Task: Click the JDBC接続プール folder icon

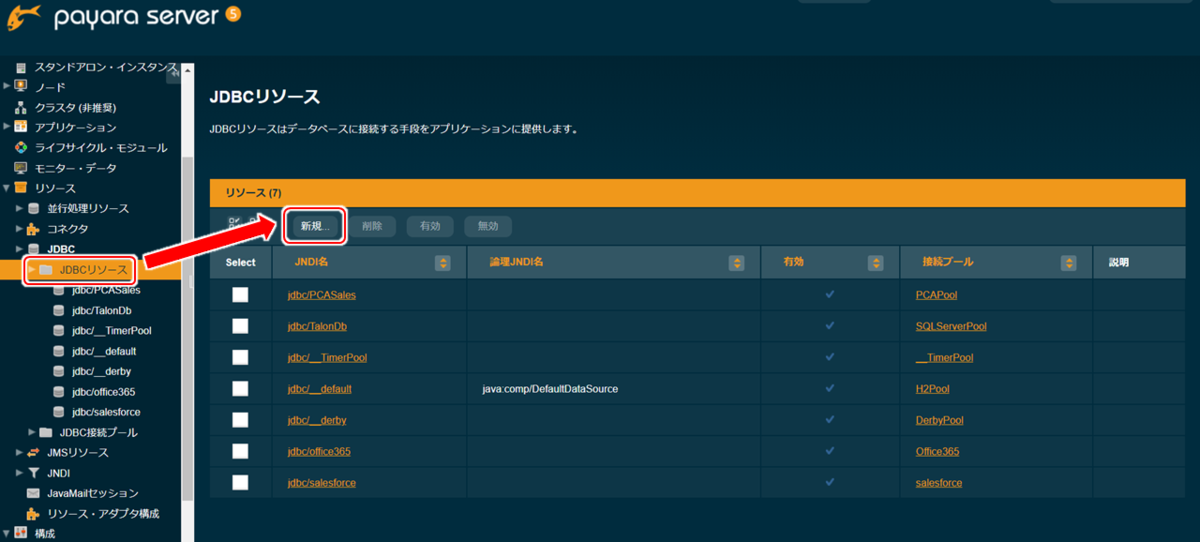Action: 46,432
